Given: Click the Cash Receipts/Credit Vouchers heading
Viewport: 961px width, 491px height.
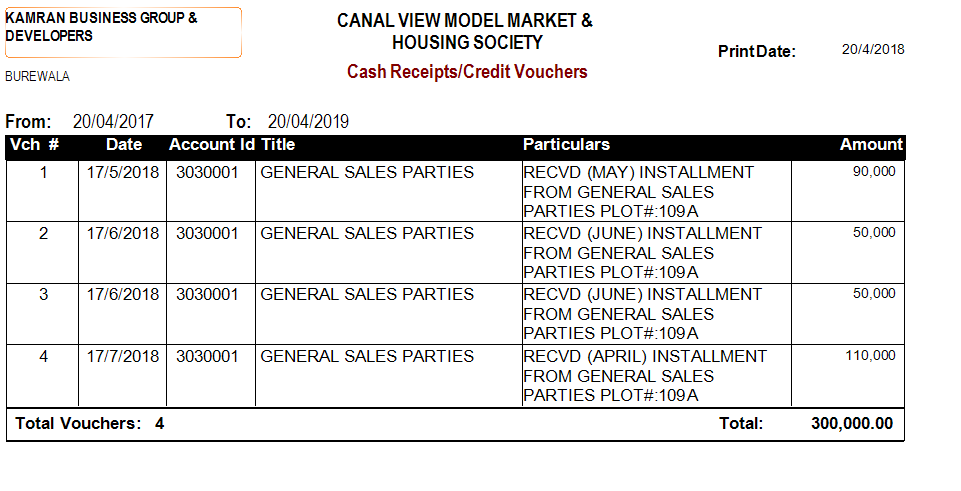Looking at the screenshot, I should tap(467, 72).
